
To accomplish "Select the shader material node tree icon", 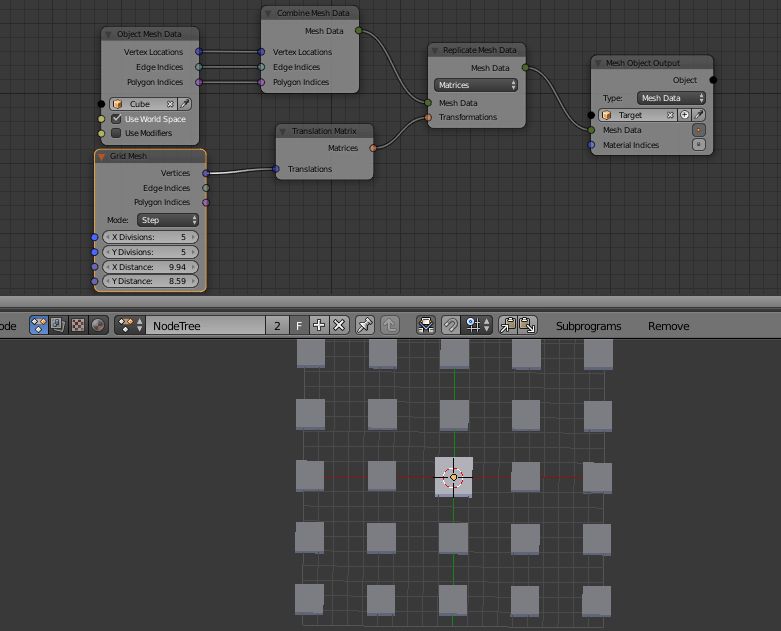I will (x=98, y=325).
